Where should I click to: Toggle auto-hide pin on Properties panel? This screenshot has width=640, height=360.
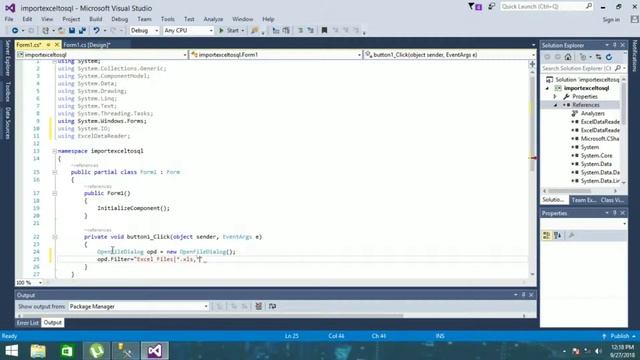click(x=615, y=213)
